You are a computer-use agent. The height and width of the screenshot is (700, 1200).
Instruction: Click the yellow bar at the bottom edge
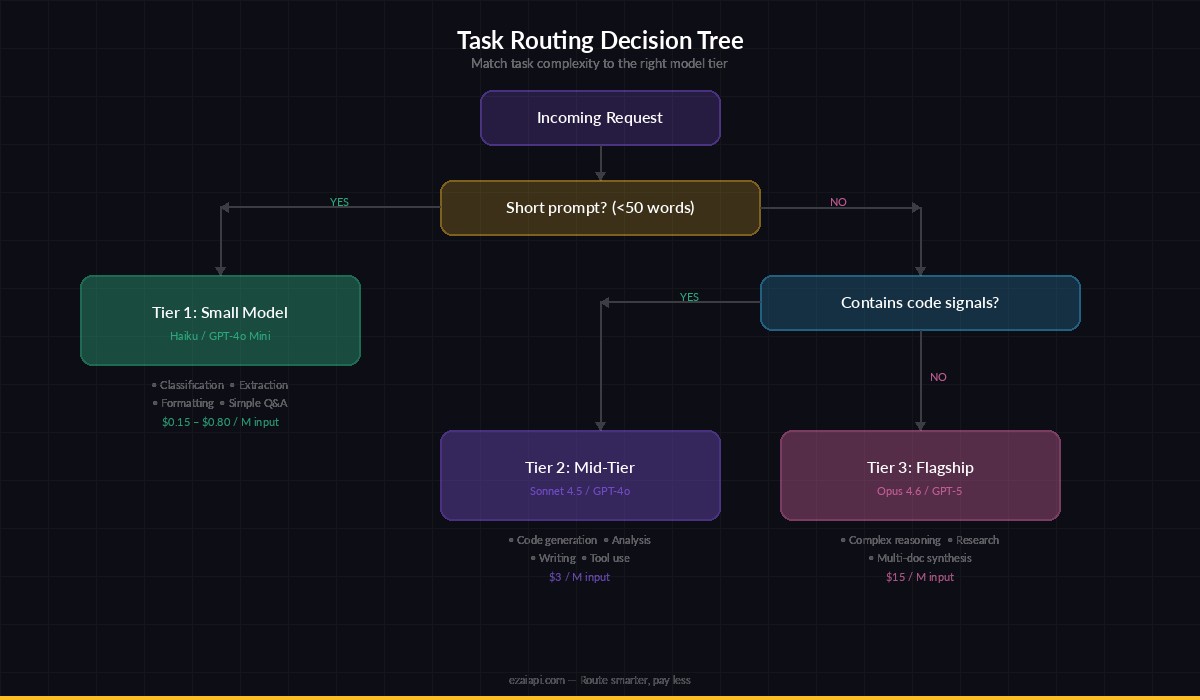[x=600, y=697]
